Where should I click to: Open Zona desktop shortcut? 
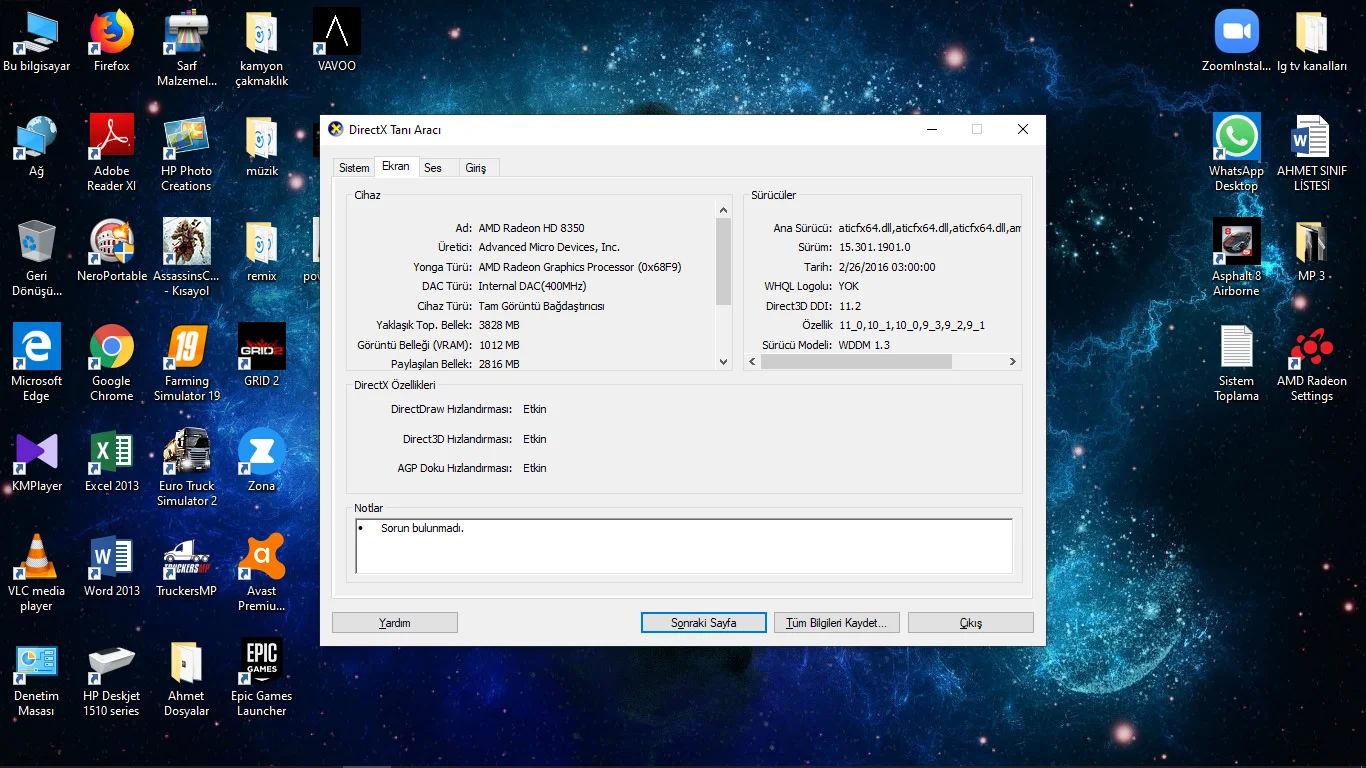[262, 462]
